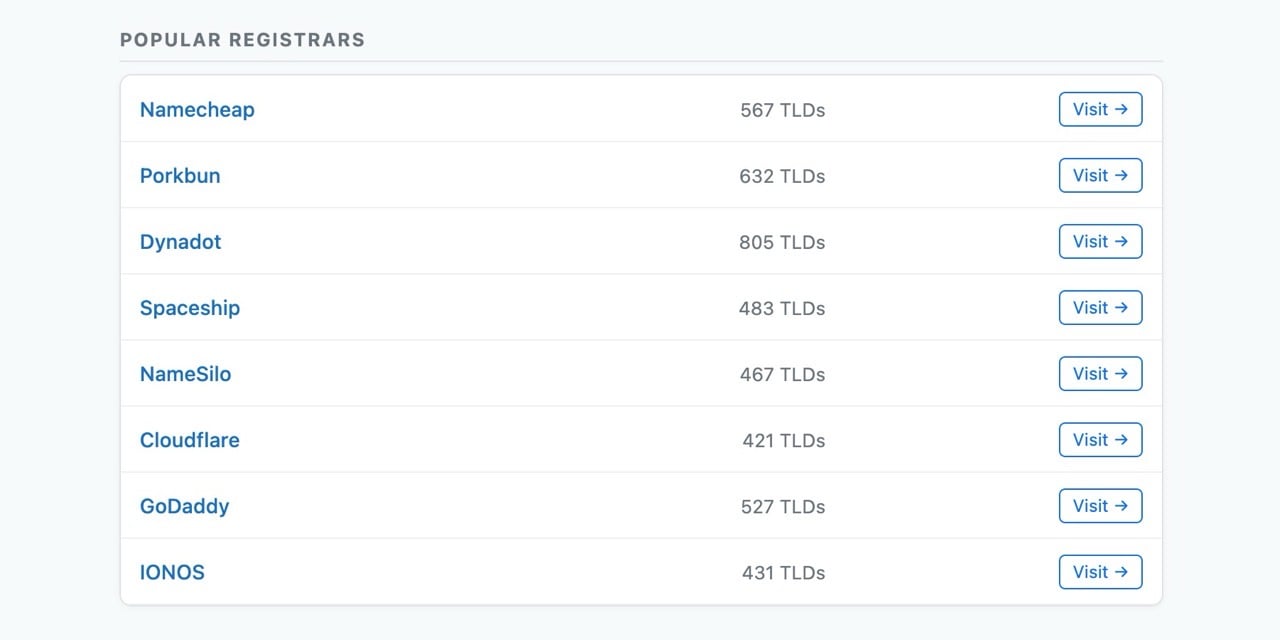1280x640 pixels.
Task: Select the Dynadot registrar name
Action: tap(180, 242)
